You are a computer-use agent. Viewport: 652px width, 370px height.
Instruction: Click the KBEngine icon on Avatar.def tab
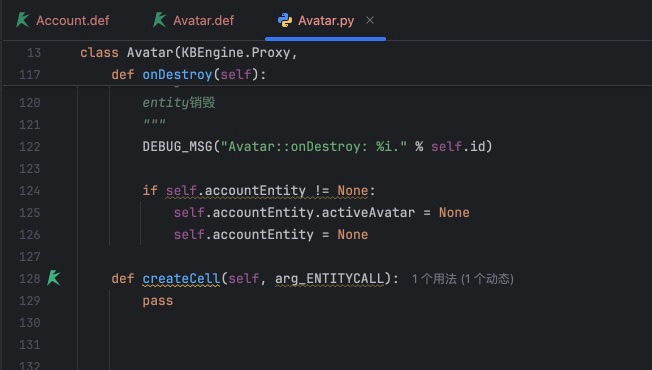(159, 20)
